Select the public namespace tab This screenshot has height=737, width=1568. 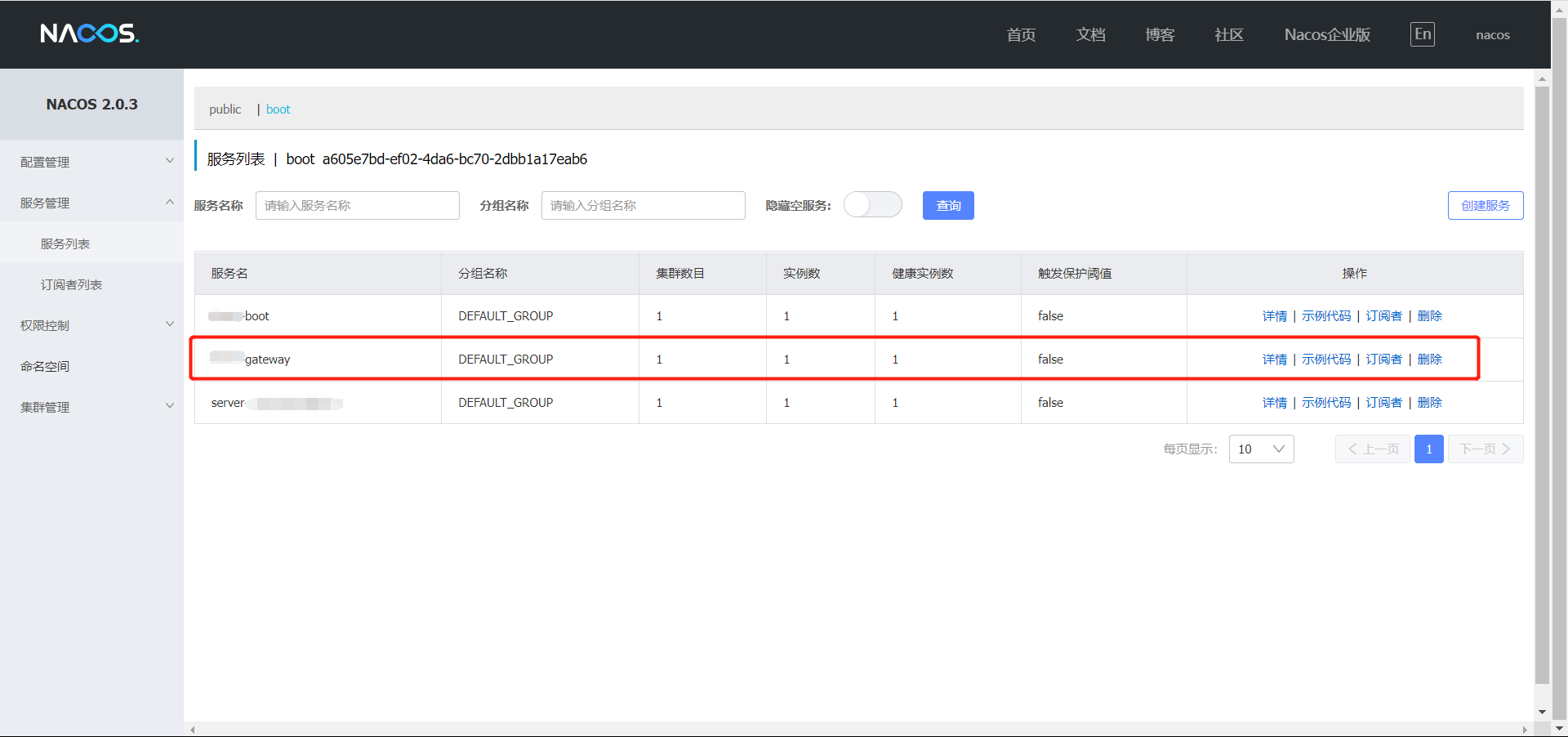tap(225, 109)
